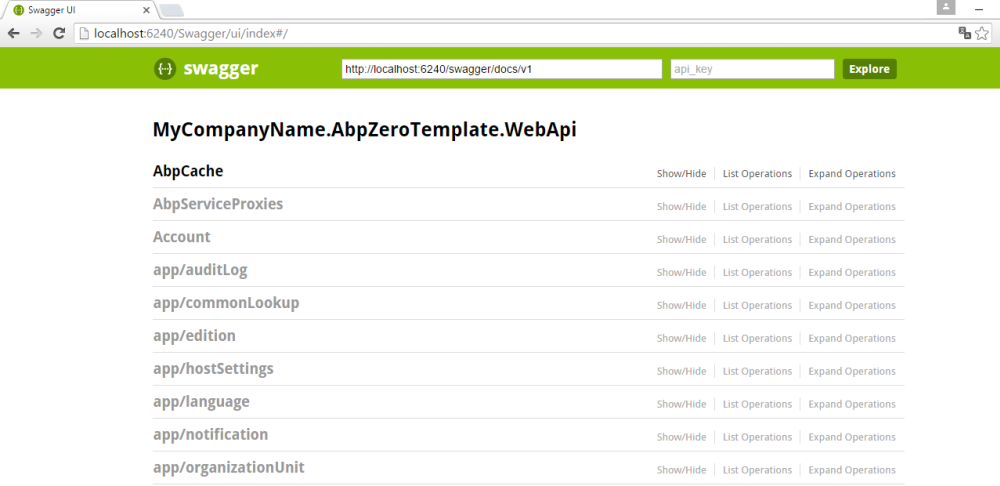Expand Operations for app/hostSettings
Screen dimensions: 1000x486
(x=852, y=371)
